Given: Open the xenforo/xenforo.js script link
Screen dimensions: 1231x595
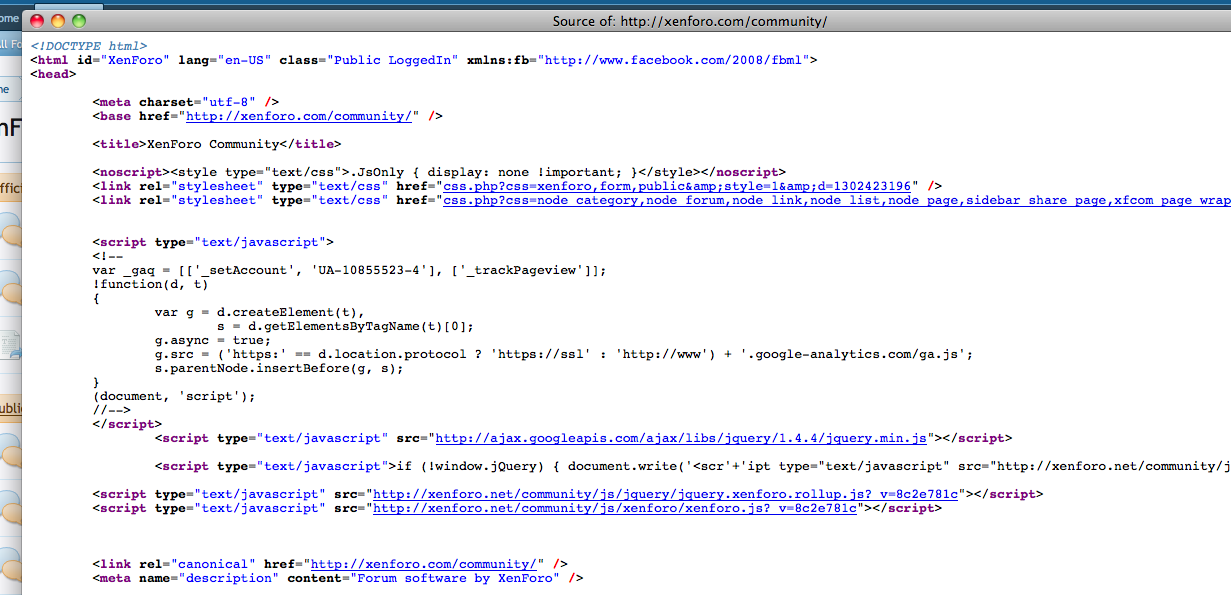Looking at the screenshot, I should pos(615,508).
